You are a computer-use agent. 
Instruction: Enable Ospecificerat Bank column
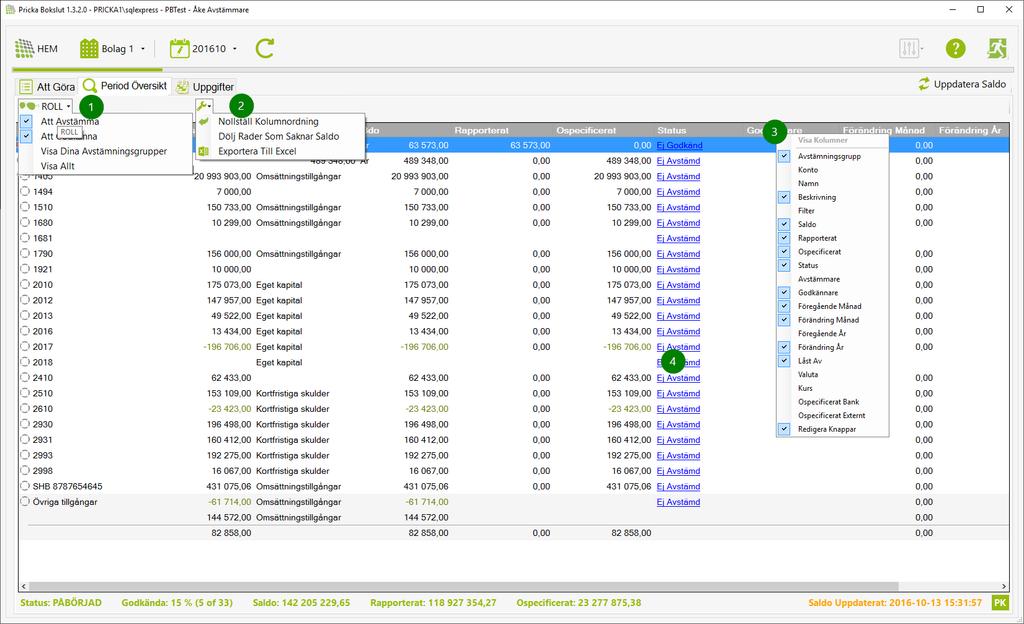point(828,402)
